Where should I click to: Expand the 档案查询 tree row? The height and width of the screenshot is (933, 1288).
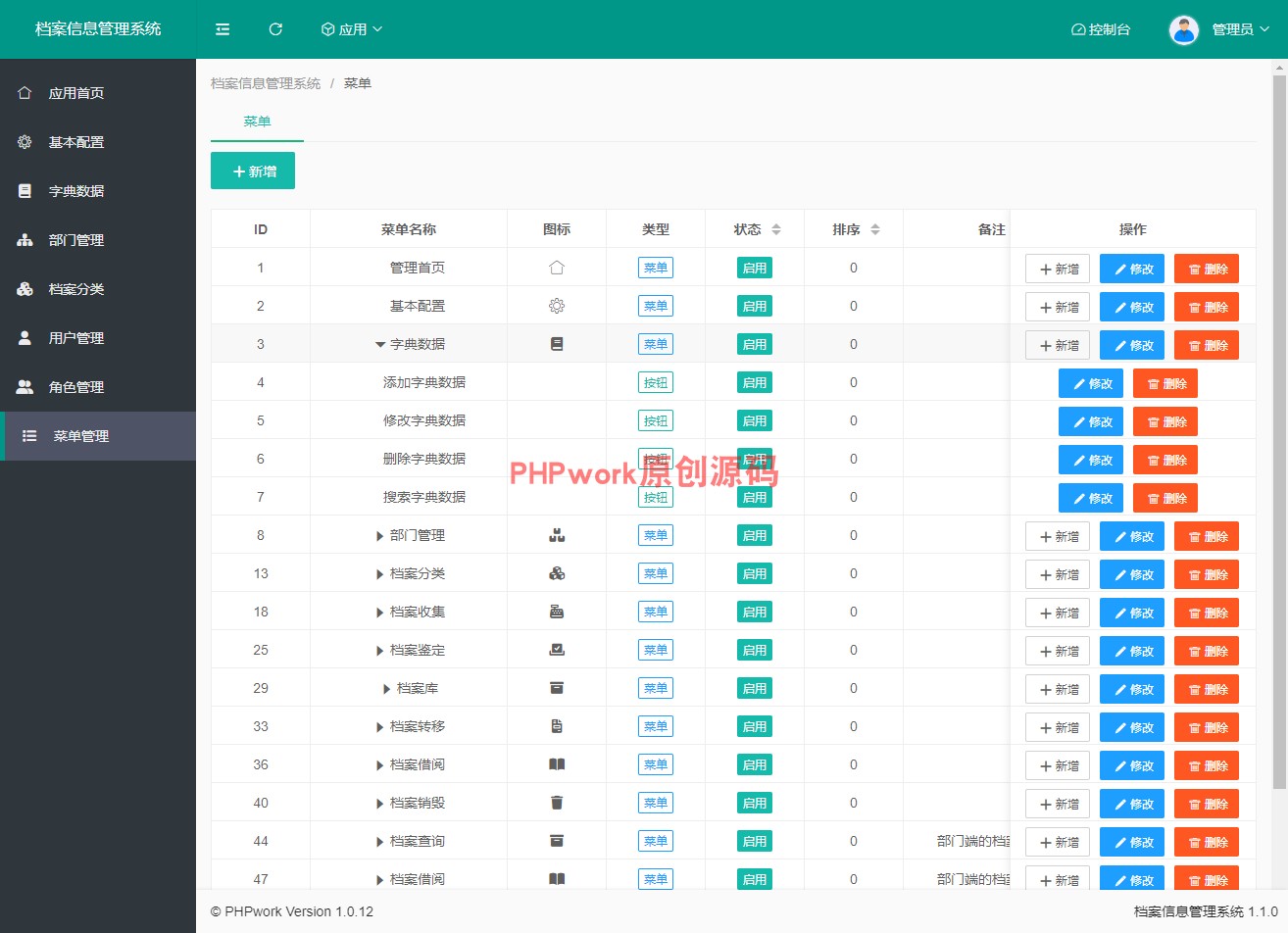point(380,842)
